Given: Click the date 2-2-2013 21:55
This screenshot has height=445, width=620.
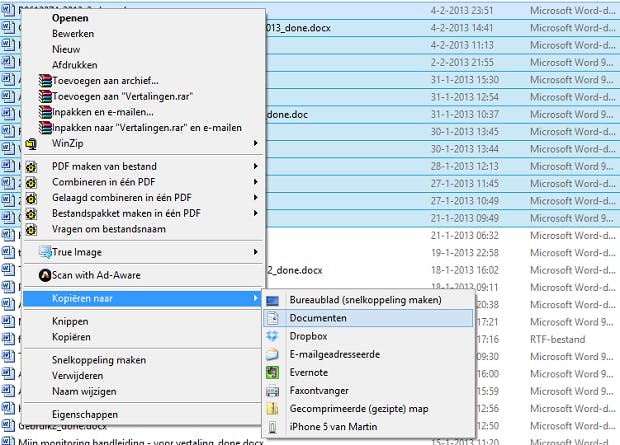Looking at the screenshot, I should point(462,62).
